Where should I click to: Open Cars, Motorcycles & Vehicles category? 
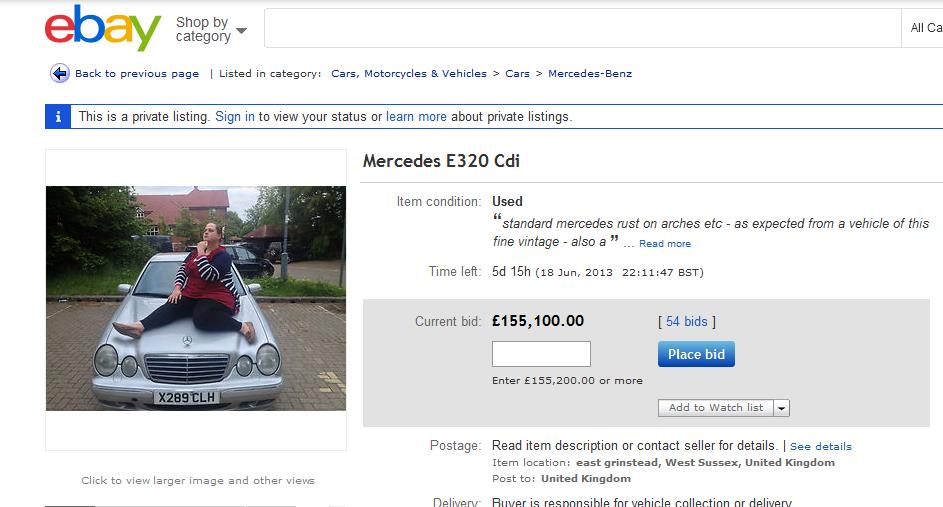point(409,73)
